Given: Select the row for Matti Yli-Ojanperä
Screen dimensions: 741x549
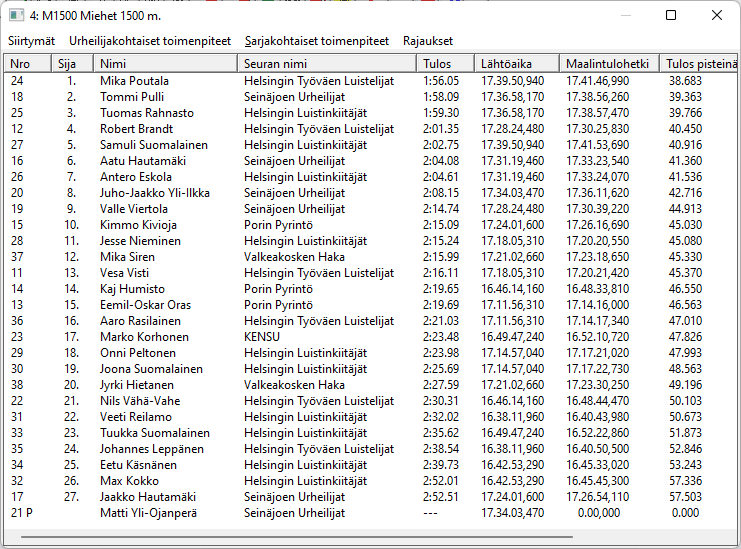Looking at the screenshot, I should pos(149,513).
